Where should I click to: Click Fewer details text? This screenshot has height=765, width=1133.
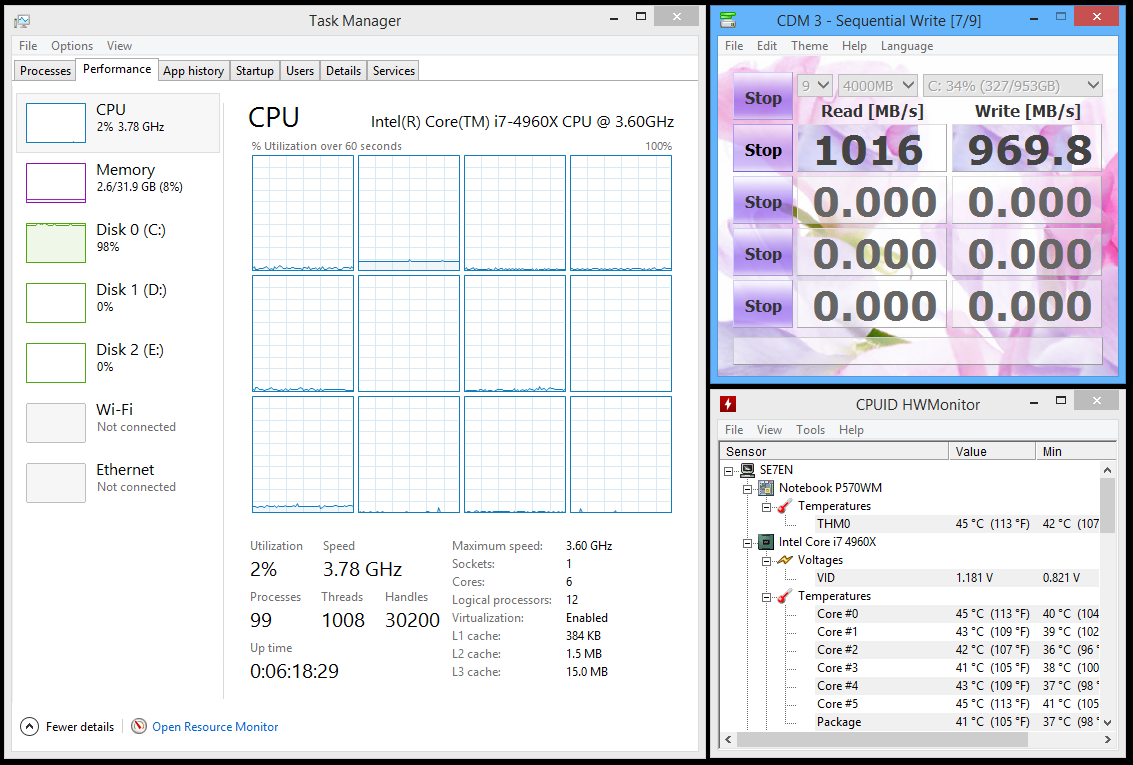[79, 727]
